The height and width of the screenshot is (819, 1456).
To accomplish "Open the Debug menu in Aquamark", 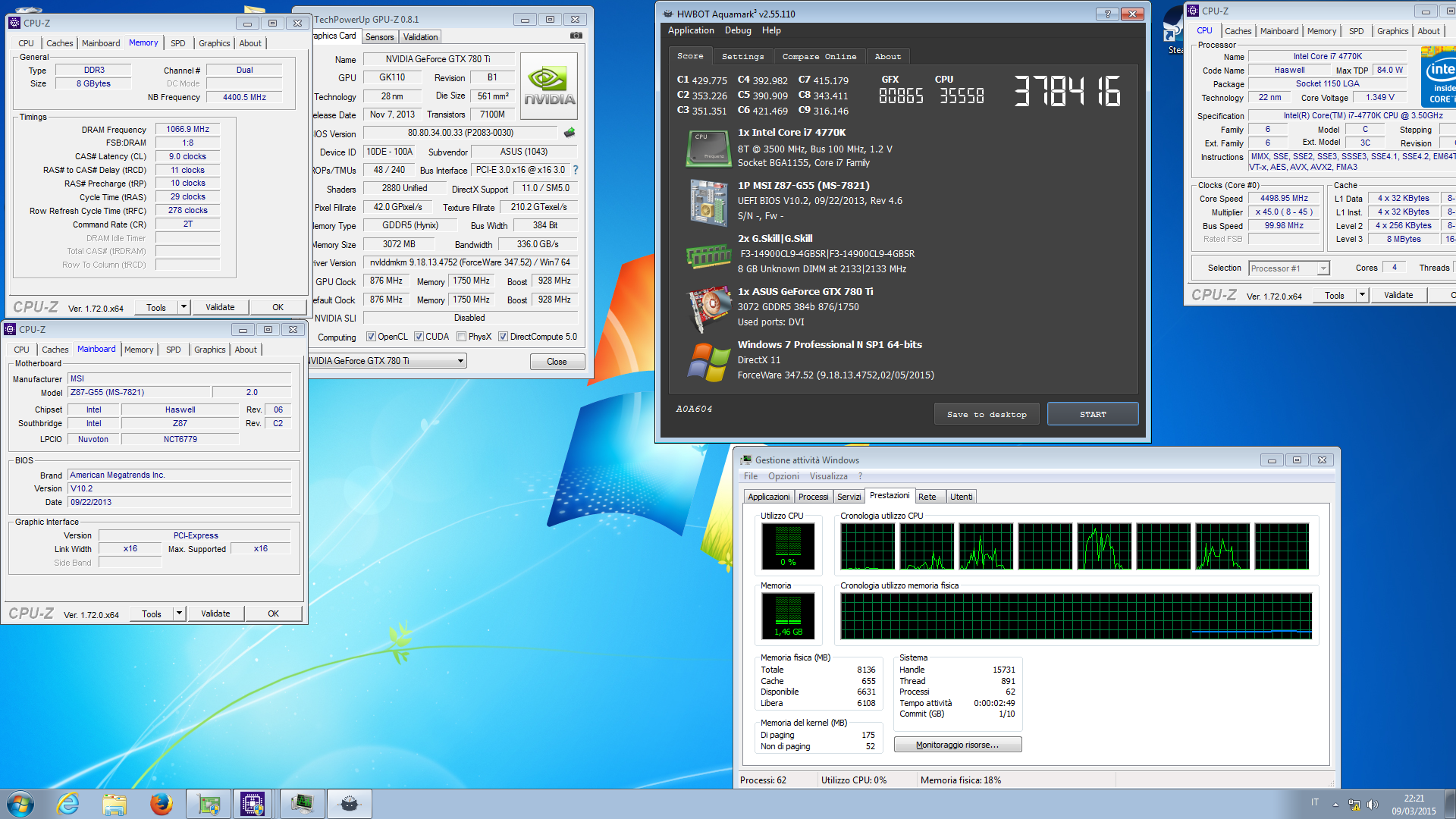I will [x=738, y=30].
